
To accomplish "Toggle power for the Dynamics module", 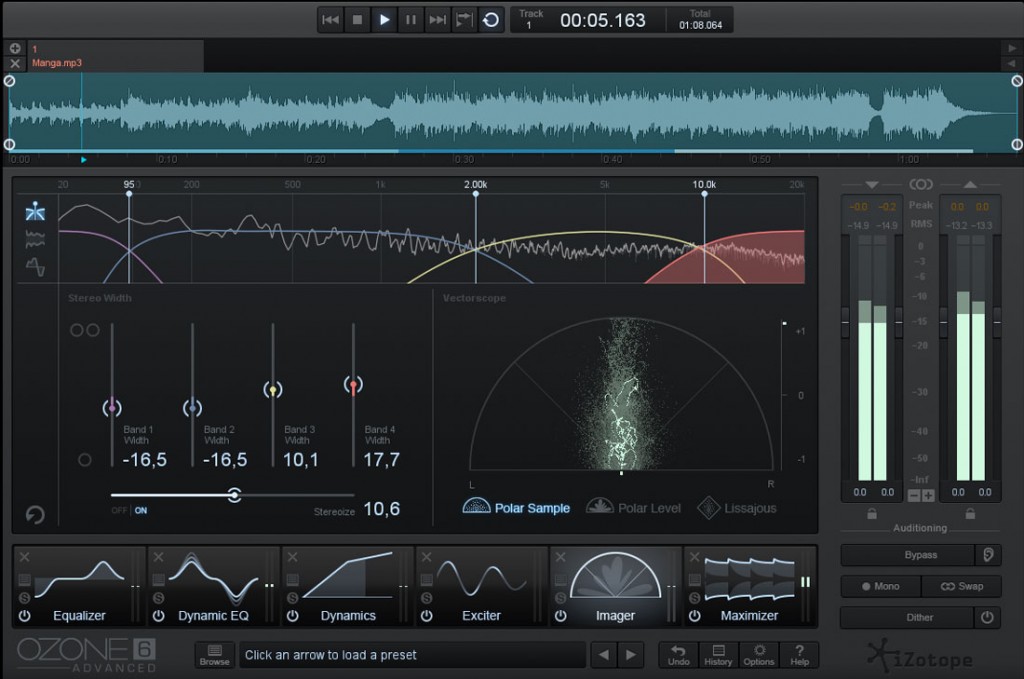I will (293, 616).
